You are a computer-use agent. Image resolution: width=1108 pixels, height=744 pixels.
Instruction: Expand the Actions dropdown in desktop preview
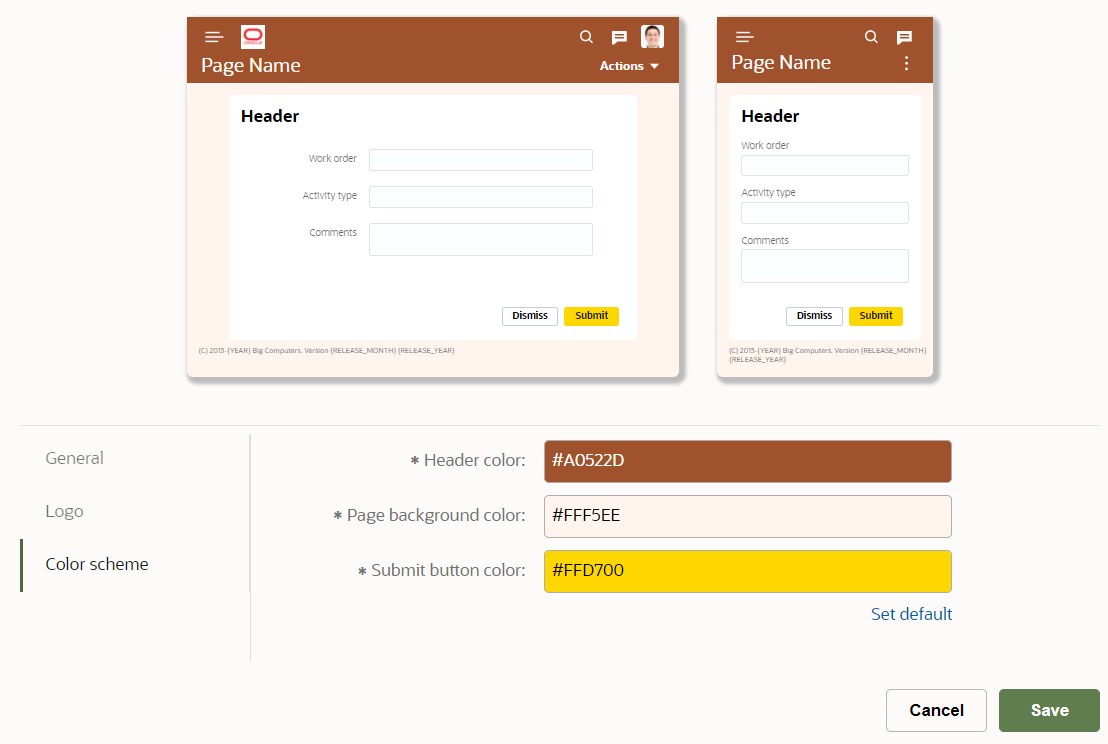pos(629,66)
